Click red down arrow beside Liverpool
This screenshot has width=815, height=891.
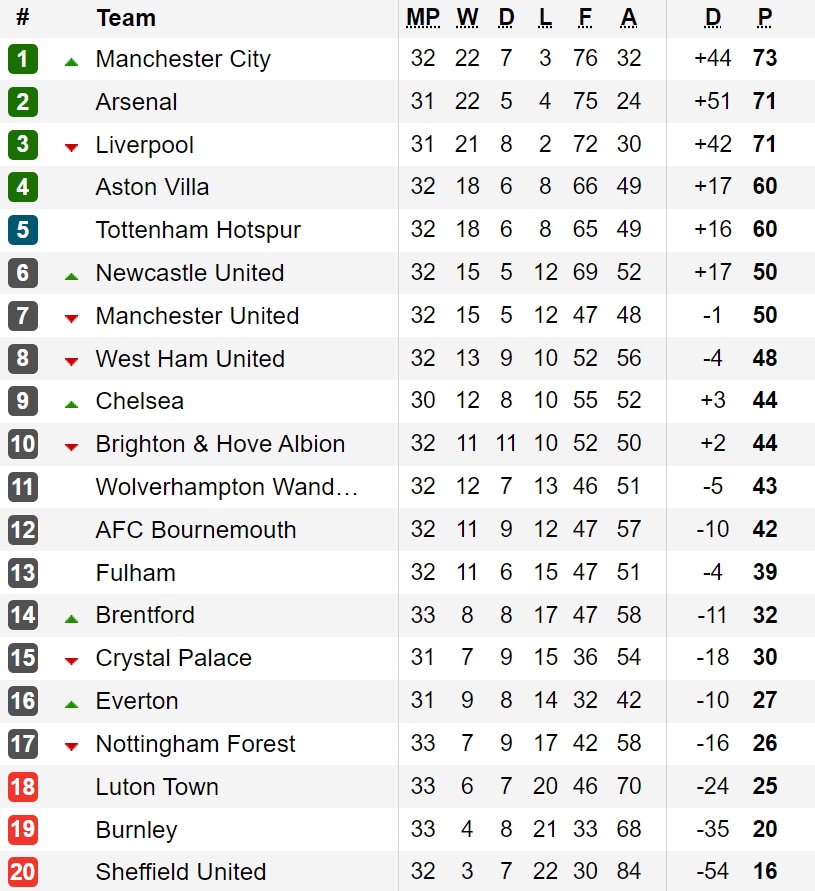click(71, 148)
